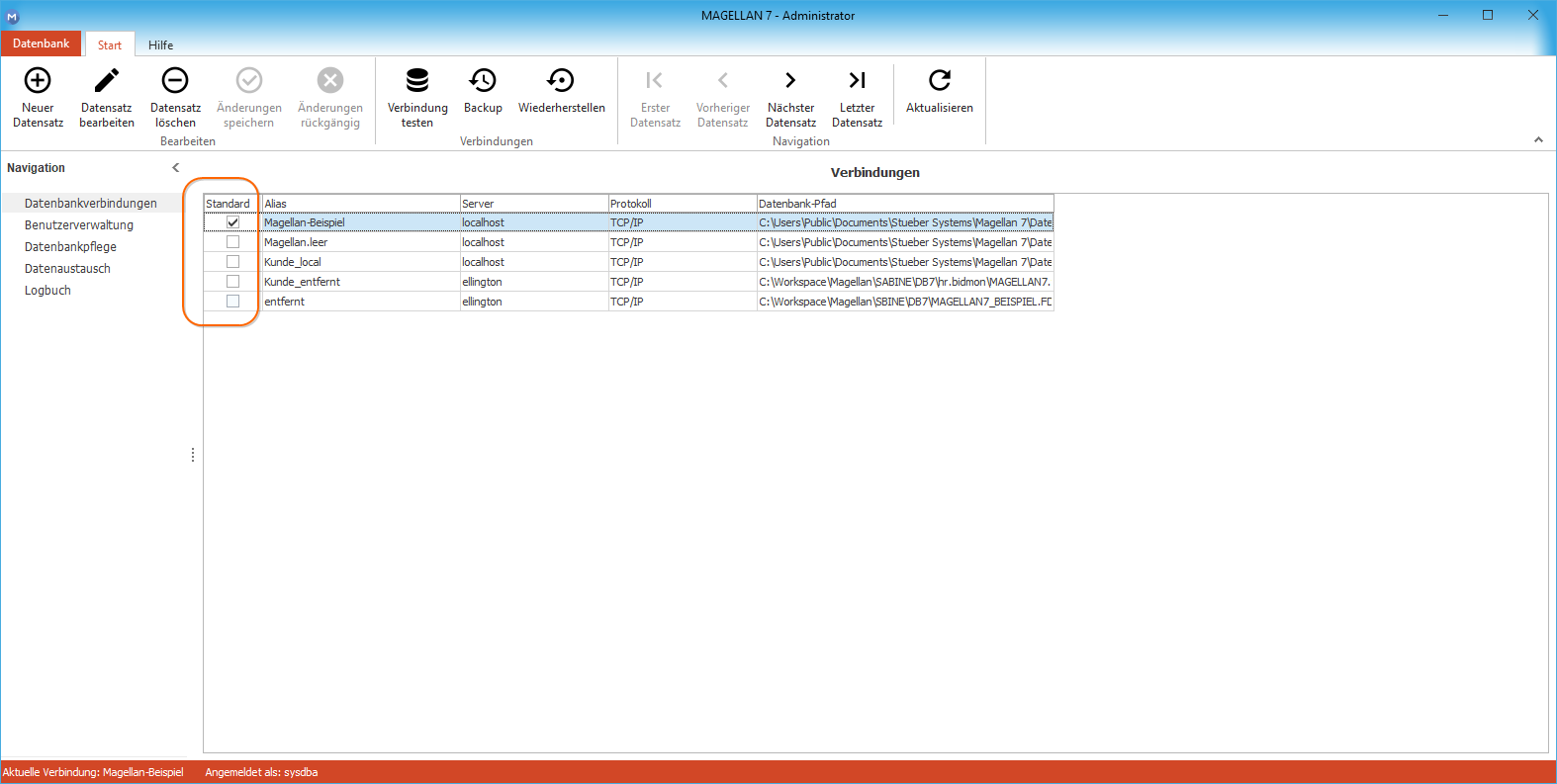Switch to the Hilfe tab
The height and width of the screenshot is (784, 1557).
[x=161, y=44]
